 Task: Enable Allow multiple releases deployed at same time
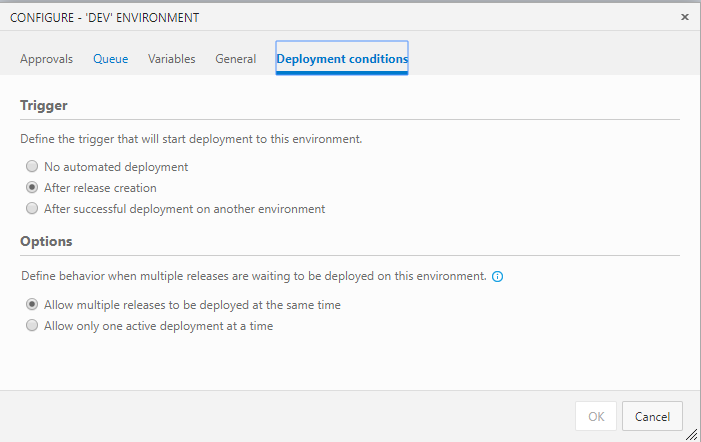click(x=33, y=305)
